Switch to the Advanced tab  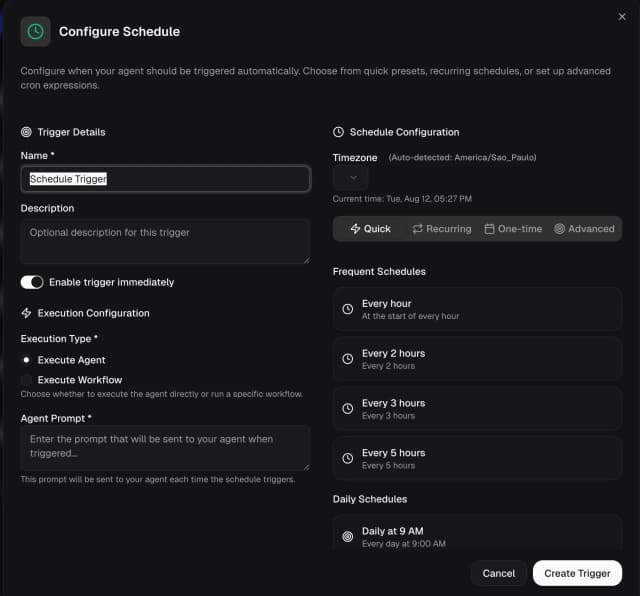tap(584, 229)
